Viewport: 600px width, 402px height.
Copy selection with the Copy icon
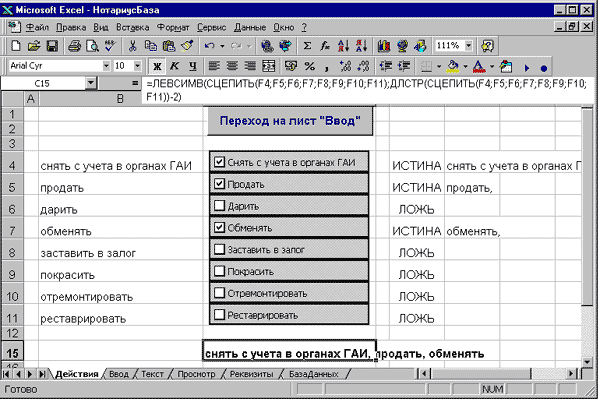click(x=151, y=46)
